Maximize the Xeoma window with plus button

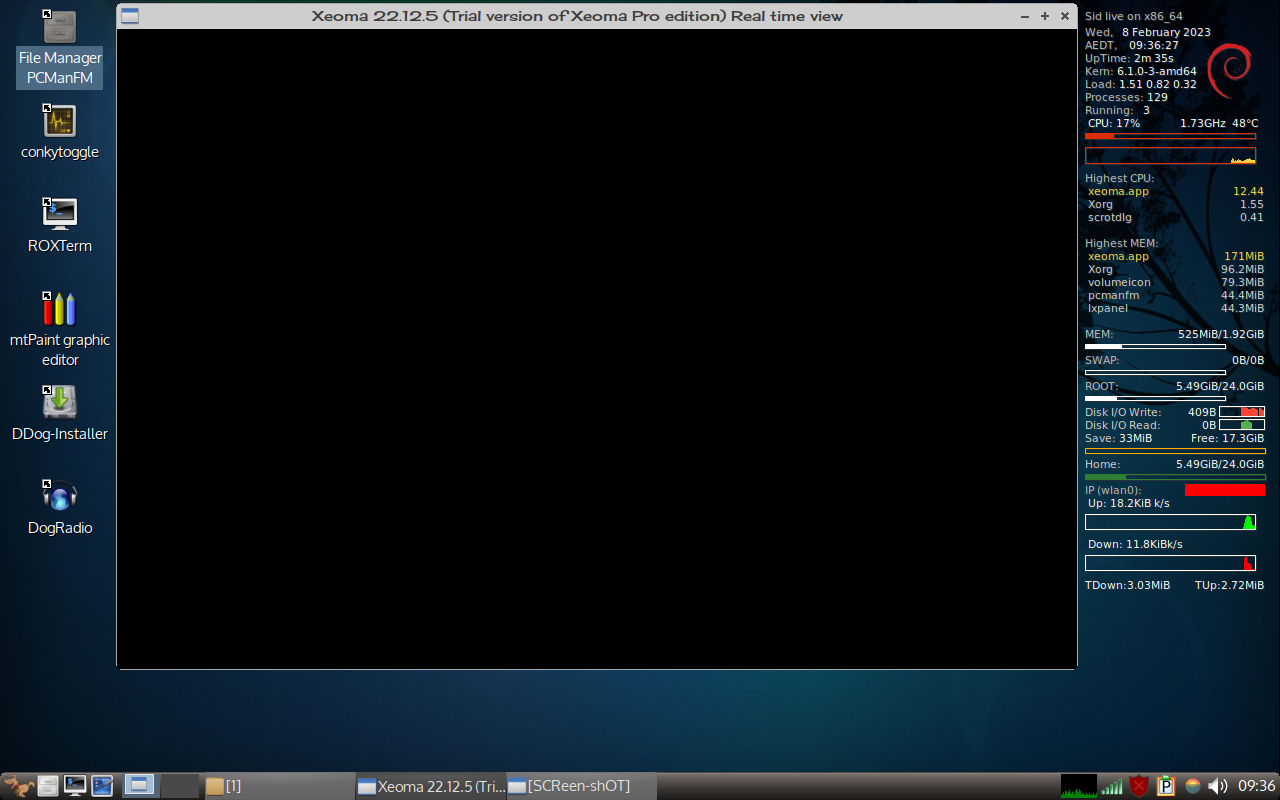(x=1045, y=16)
